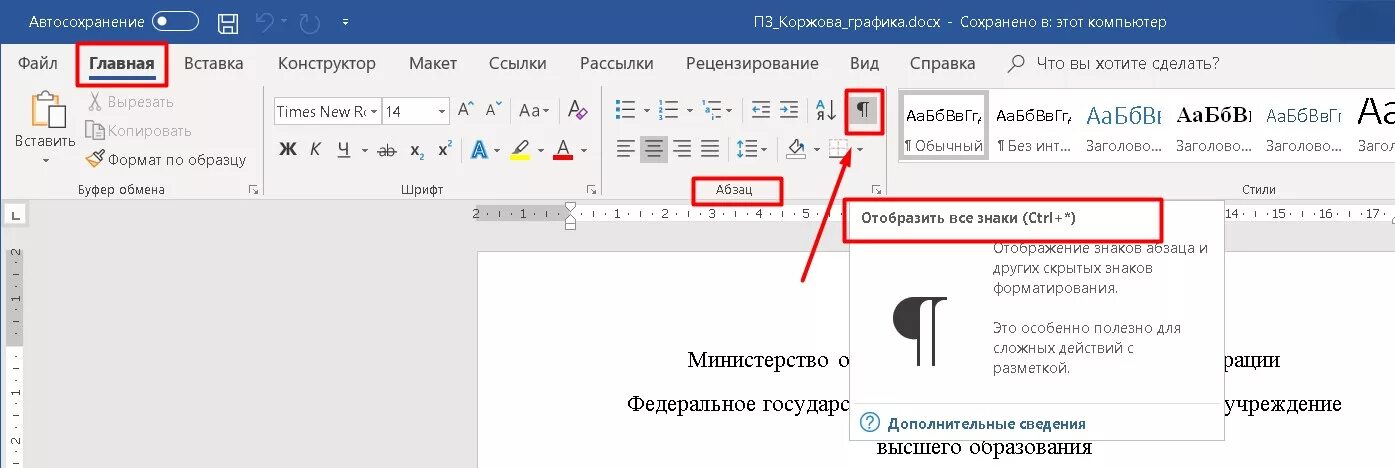Open the Буфер обмена clipboard dialog launcher

[x=254, y=188]
